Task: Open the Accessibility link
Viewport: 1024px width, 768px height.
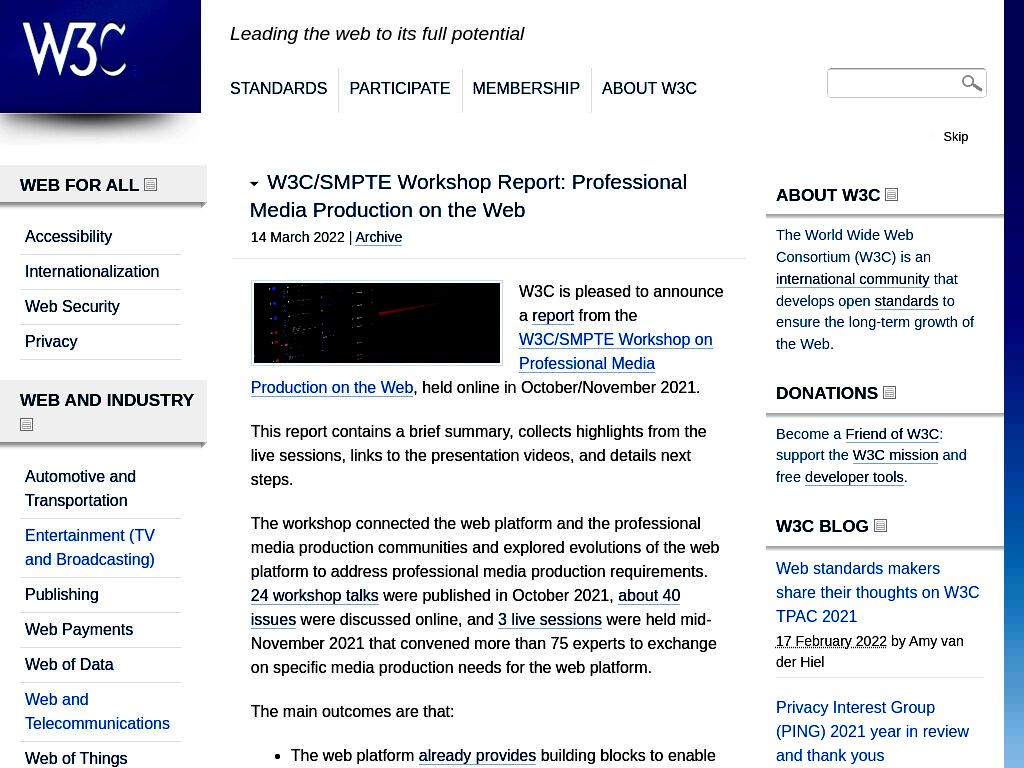Action: (x=69, y=236)
